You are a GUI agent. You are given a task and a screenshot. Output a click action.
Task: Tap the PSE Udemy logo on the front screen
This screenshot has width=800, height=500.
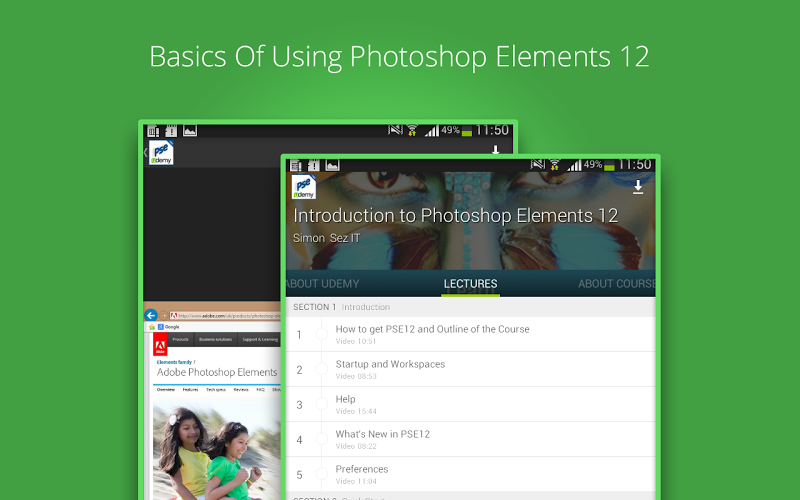tap(303, 187)
